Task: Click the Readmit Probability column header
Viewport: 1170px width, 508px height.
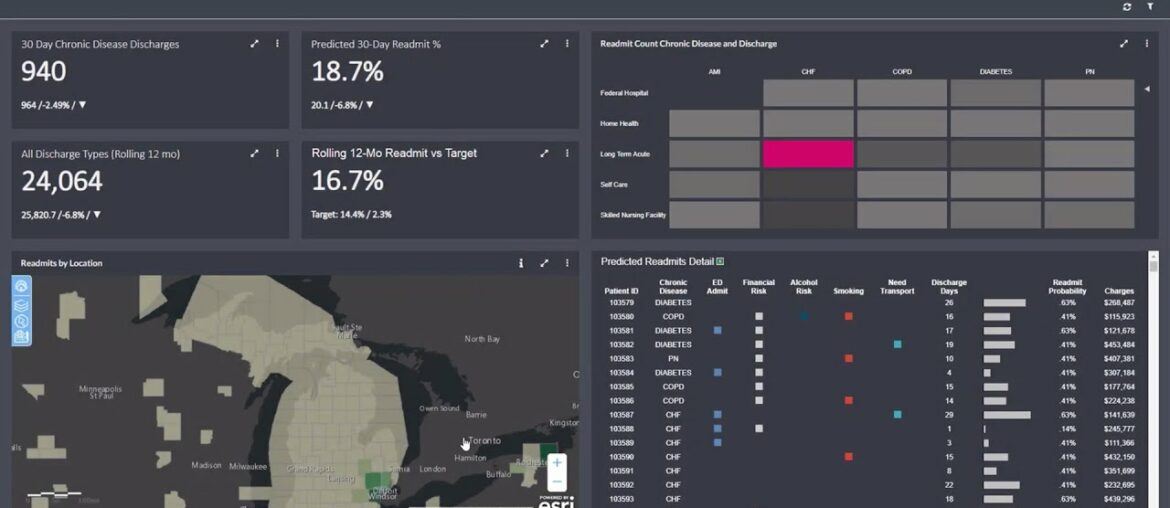Action: [1067, 287]
